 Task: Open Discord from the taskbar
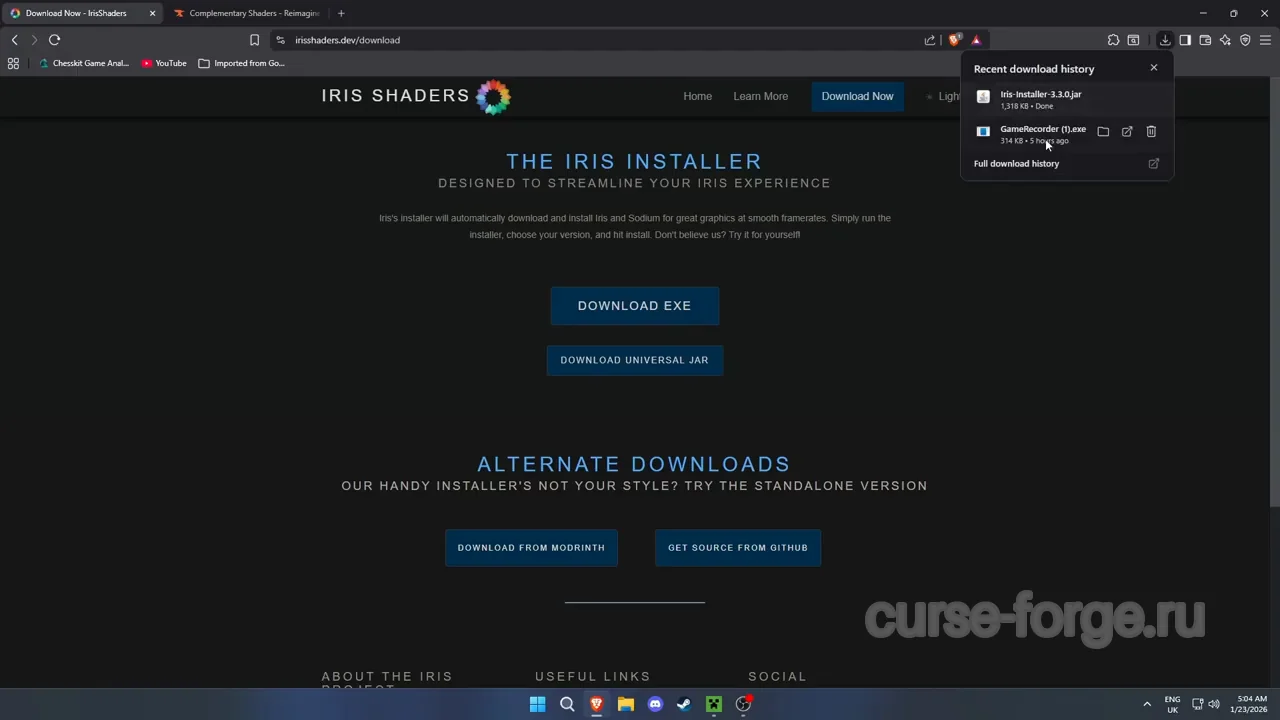pyautogui.click(x=655, y=704)
